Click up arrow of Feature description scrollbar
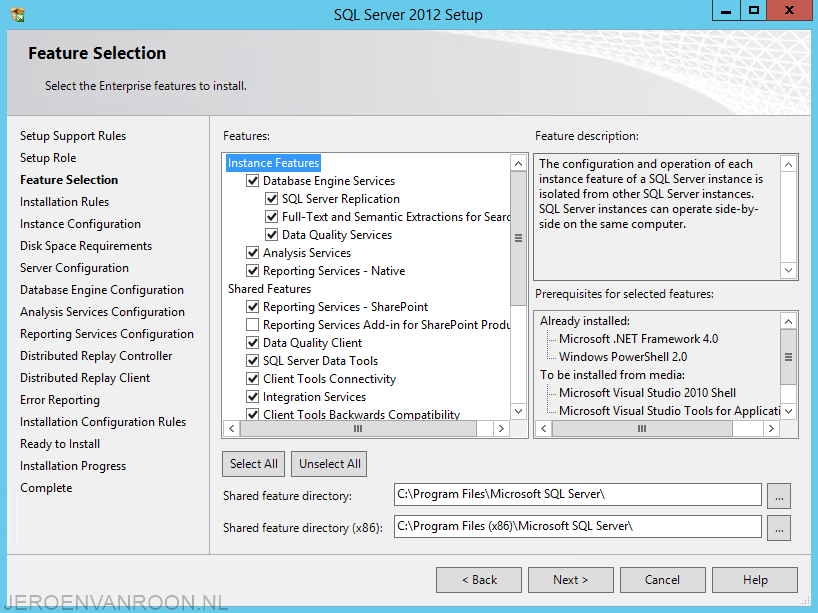 [x=788, y=164]
